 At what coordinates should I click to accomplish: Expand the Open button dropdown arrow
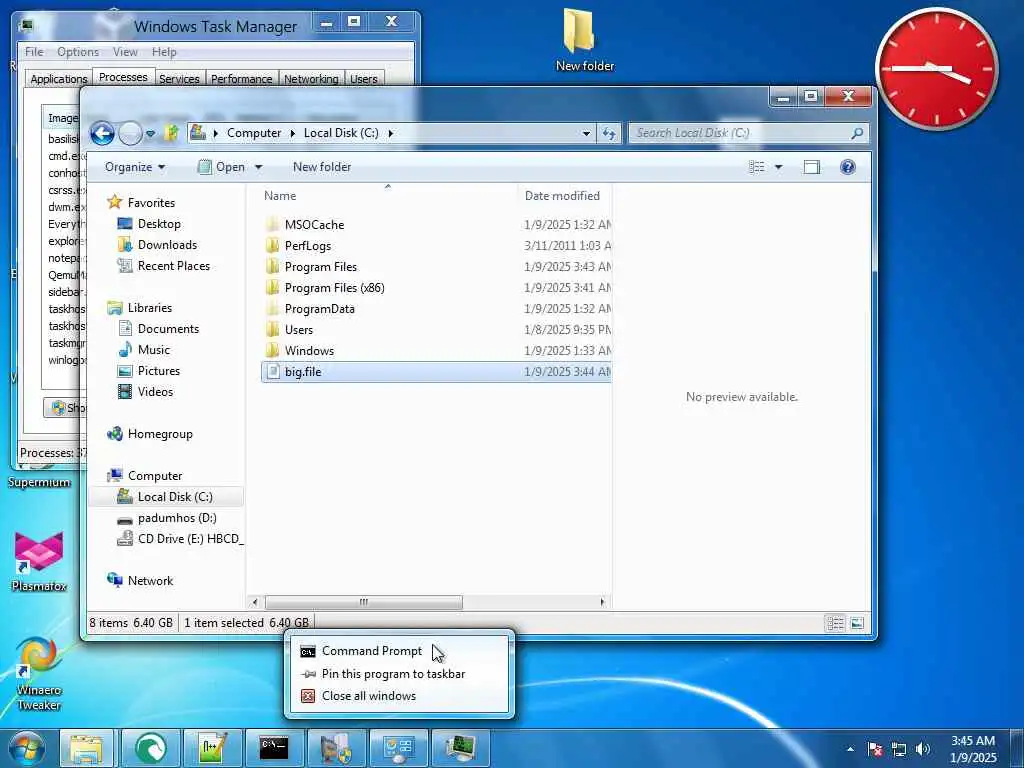259,167
